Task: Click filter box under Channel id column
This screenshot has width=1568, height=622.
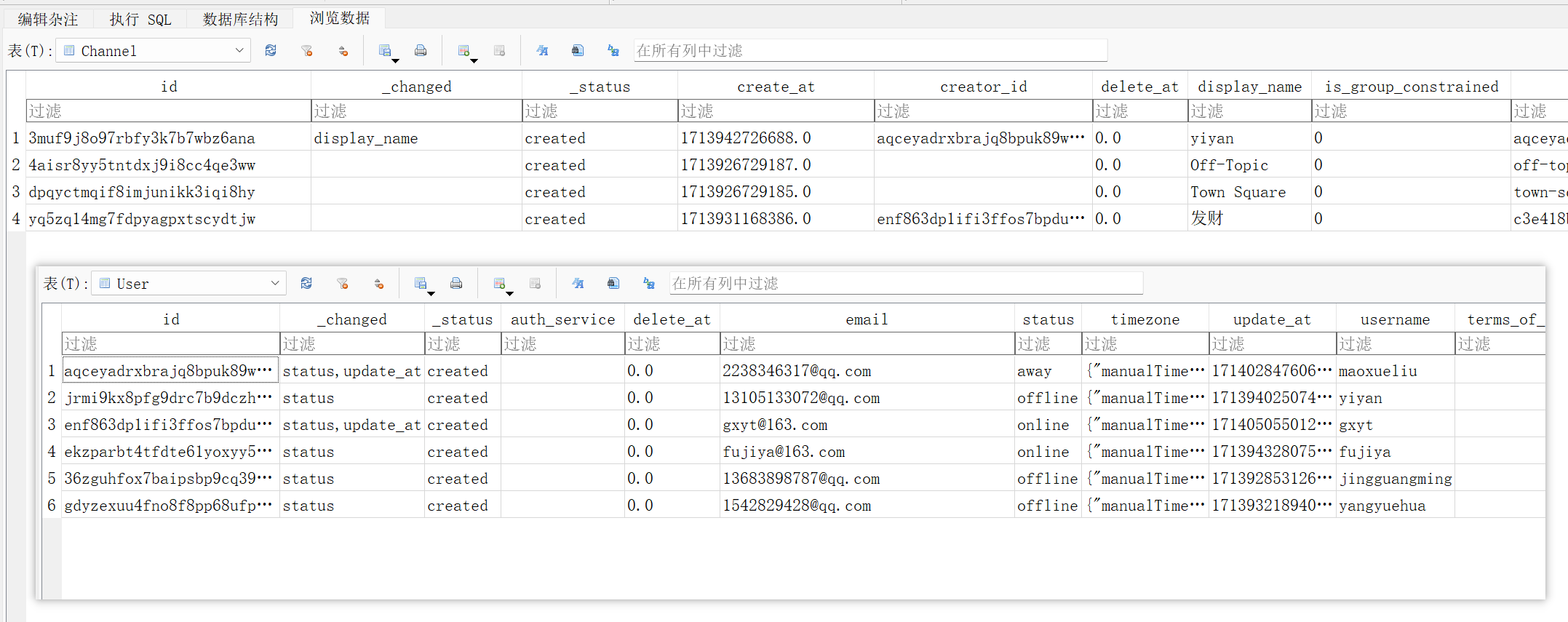Action: [x=168, y=111]
